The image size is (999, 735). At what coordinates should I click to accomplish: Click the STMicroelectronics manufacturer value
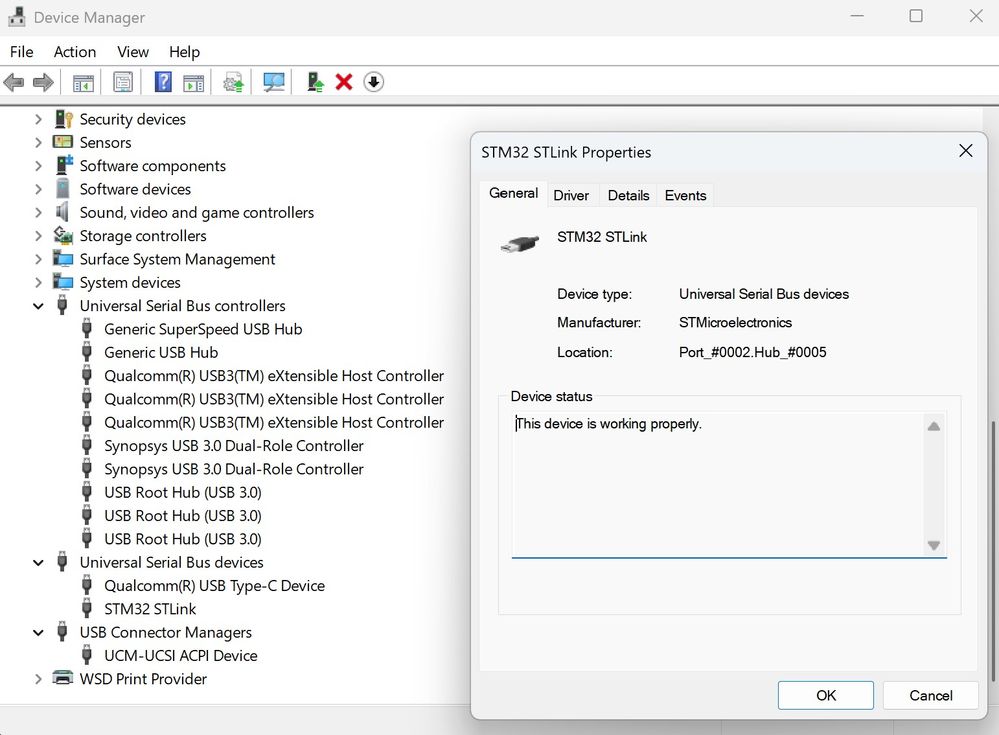(735, 322)
